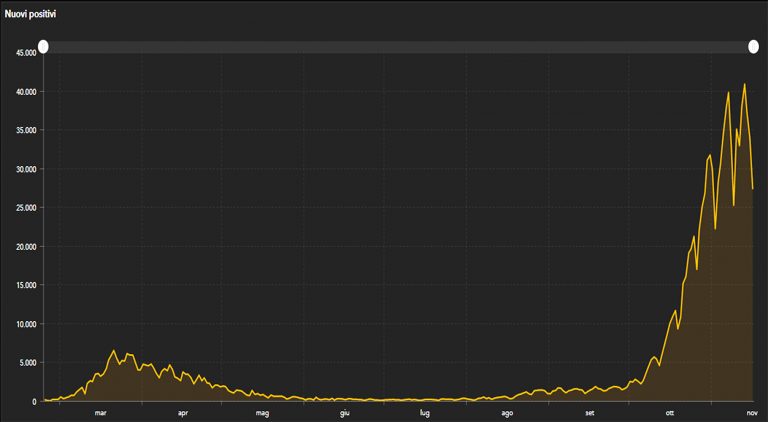Click the 40.000 y-axis label

pyautogui.click(x=26, y=92)
